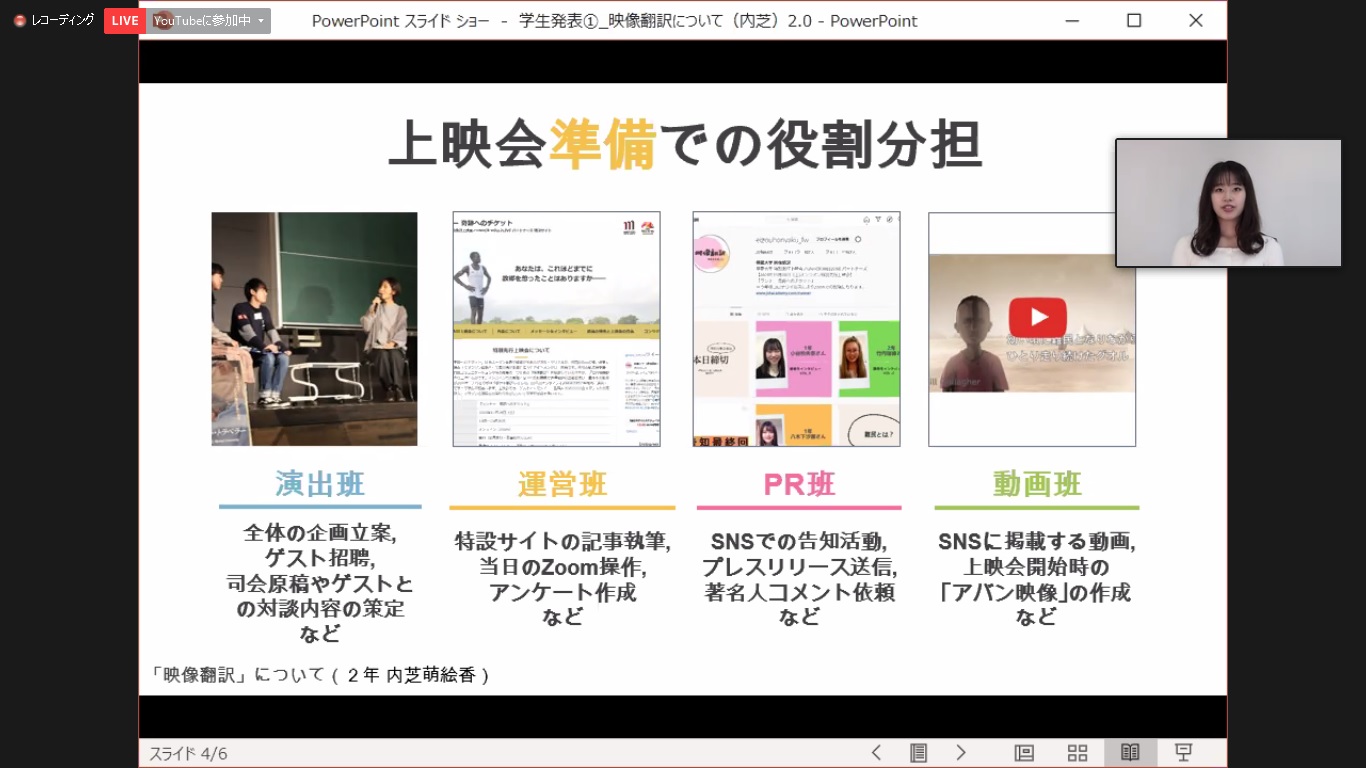
Task: Go to previous slide arrow in status bar
Action: click(x=876, y=753)
